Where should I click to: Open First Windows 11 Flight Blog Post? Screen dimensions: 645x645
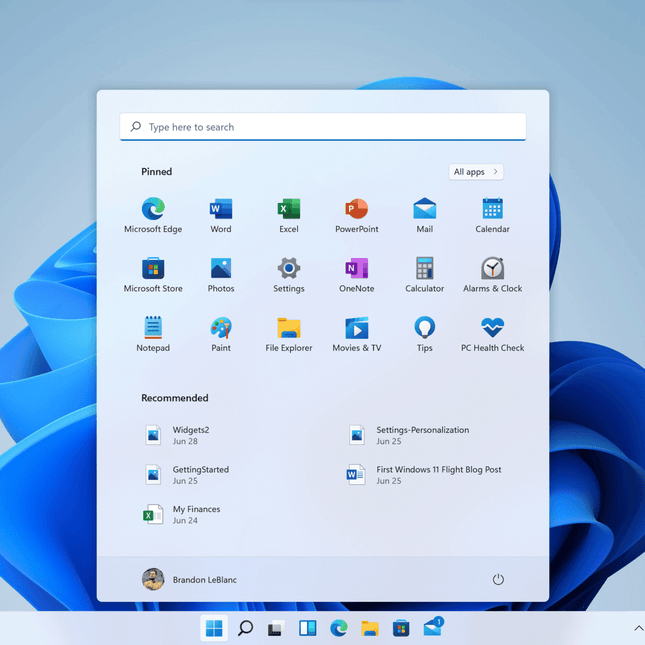[424, 475]
